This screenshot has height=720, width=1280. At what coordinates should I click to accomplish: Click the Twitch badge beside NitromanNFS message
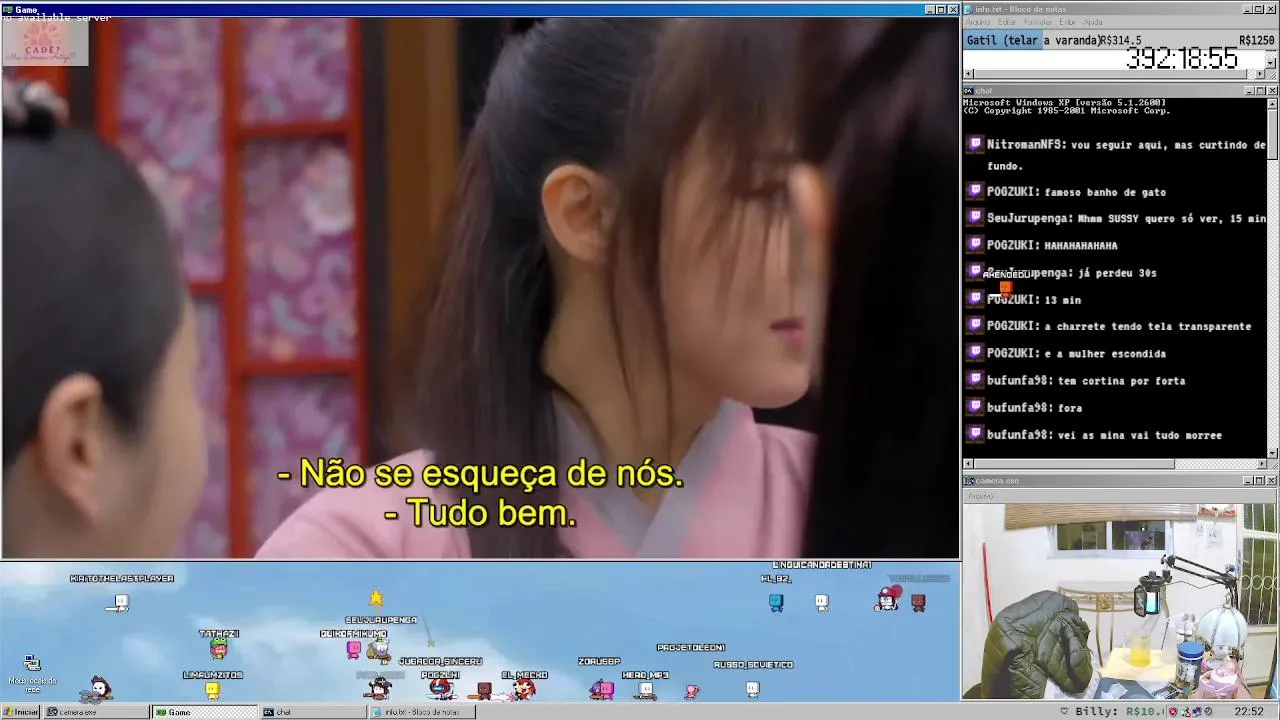tap(976, 144)
